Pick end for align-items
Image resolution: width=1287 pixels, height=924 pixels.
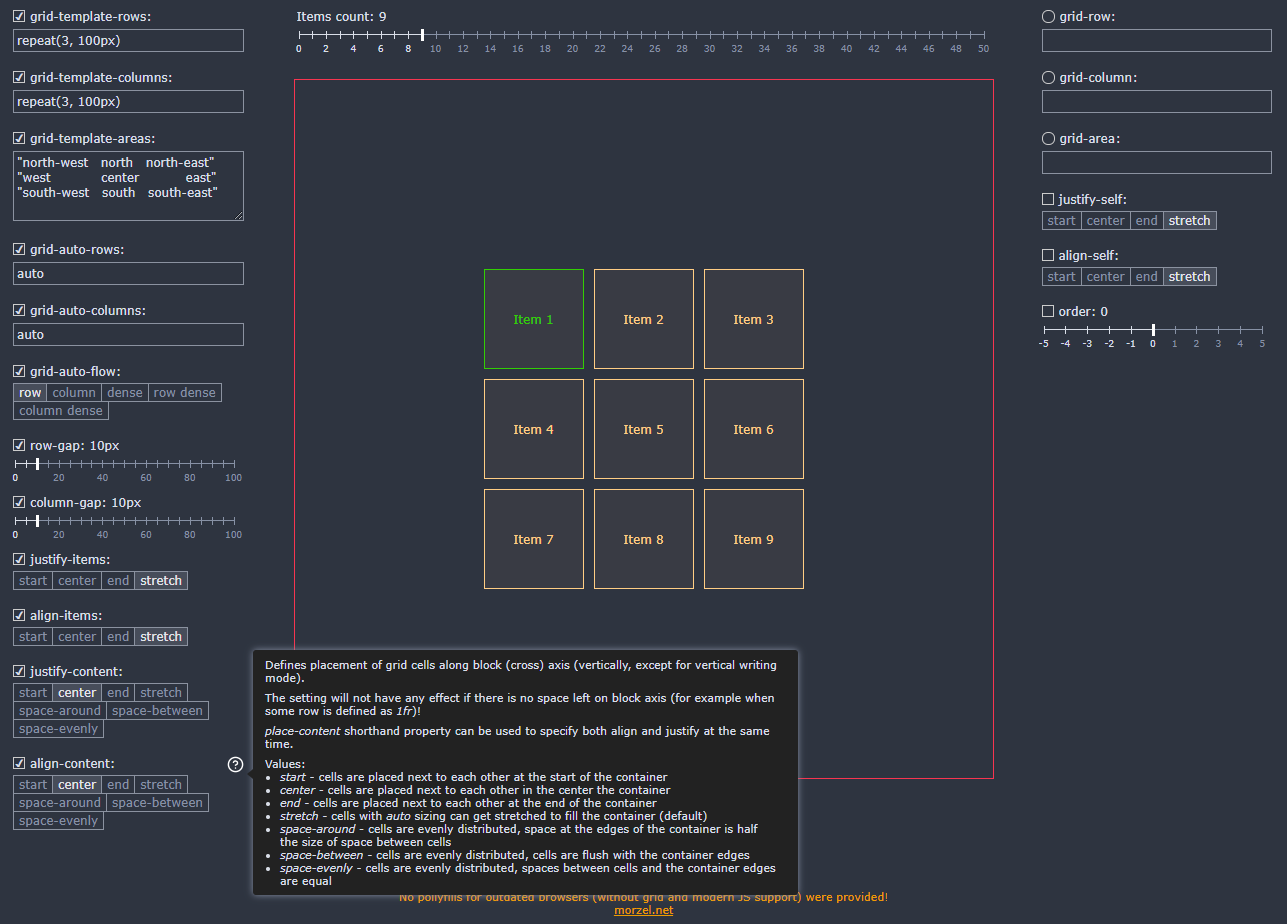[x=118, y=637]
